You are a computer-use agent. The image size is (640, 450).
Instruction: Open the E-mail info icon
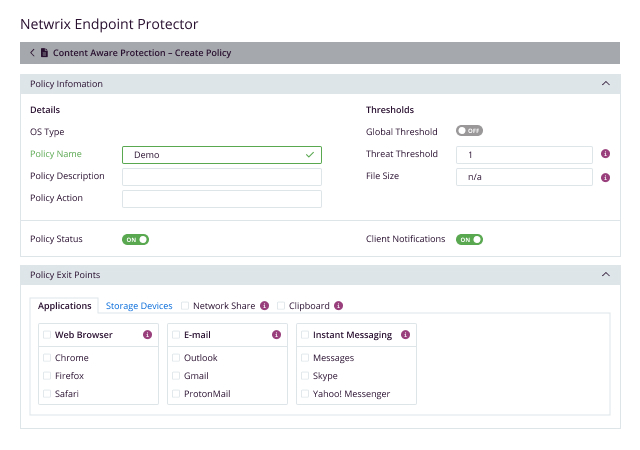click(277, 335)
